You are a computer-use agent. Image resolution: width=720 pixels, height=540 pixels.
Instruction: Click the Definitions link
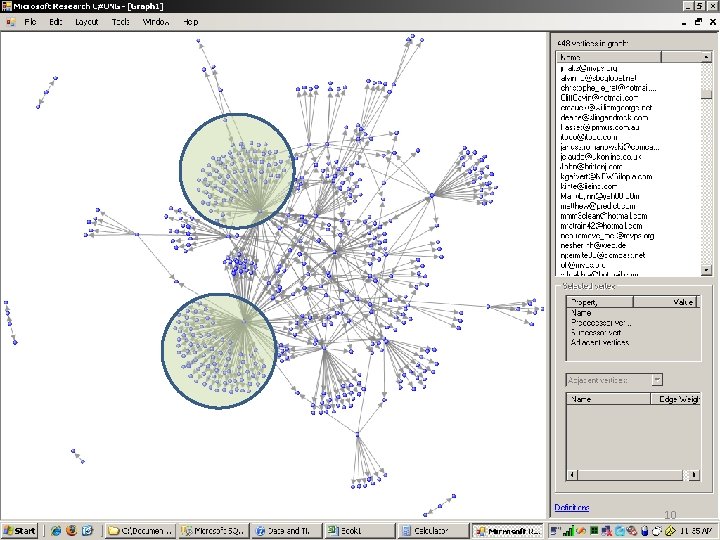tap(572, 507)
